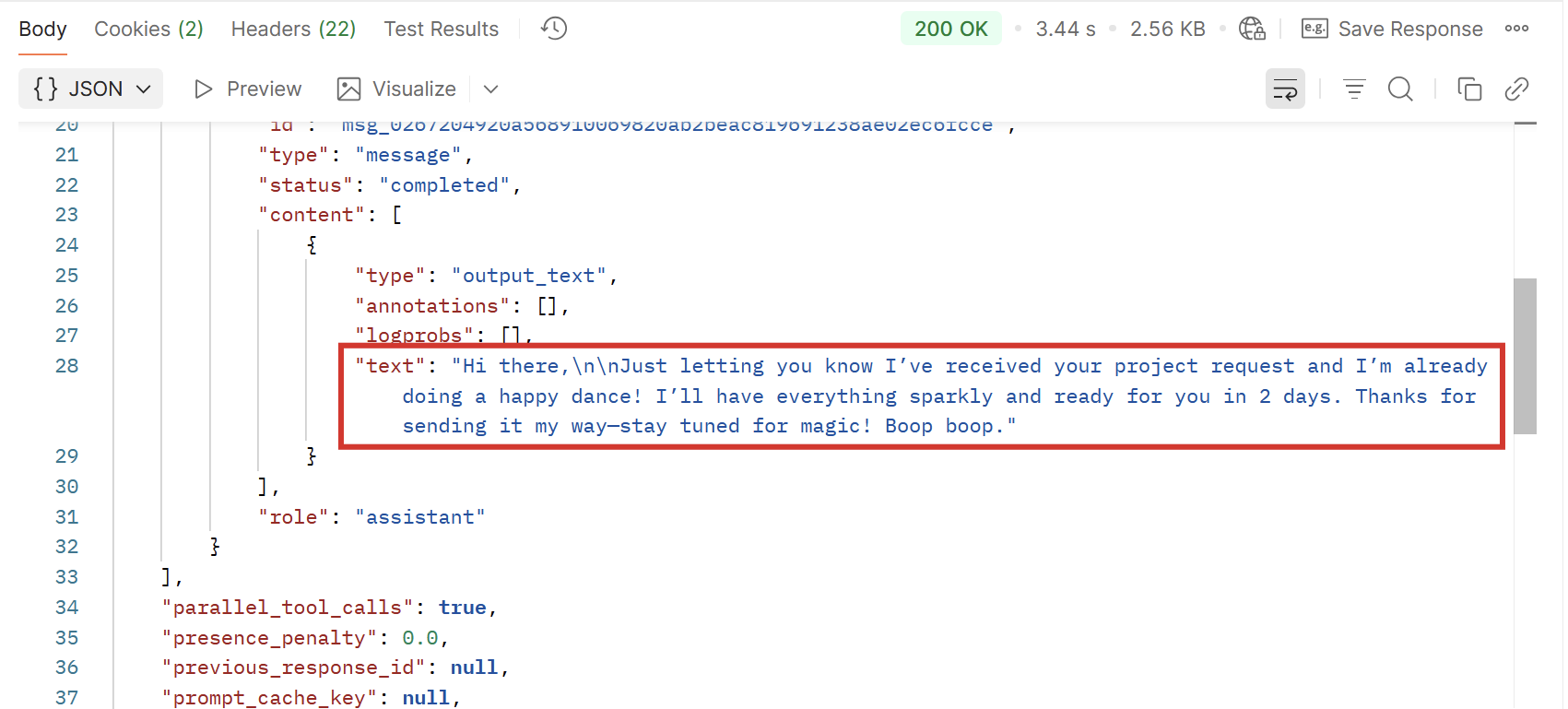Click the 3.44 s response time
Screen dimensions: 1568x709
coord(1066,29)
